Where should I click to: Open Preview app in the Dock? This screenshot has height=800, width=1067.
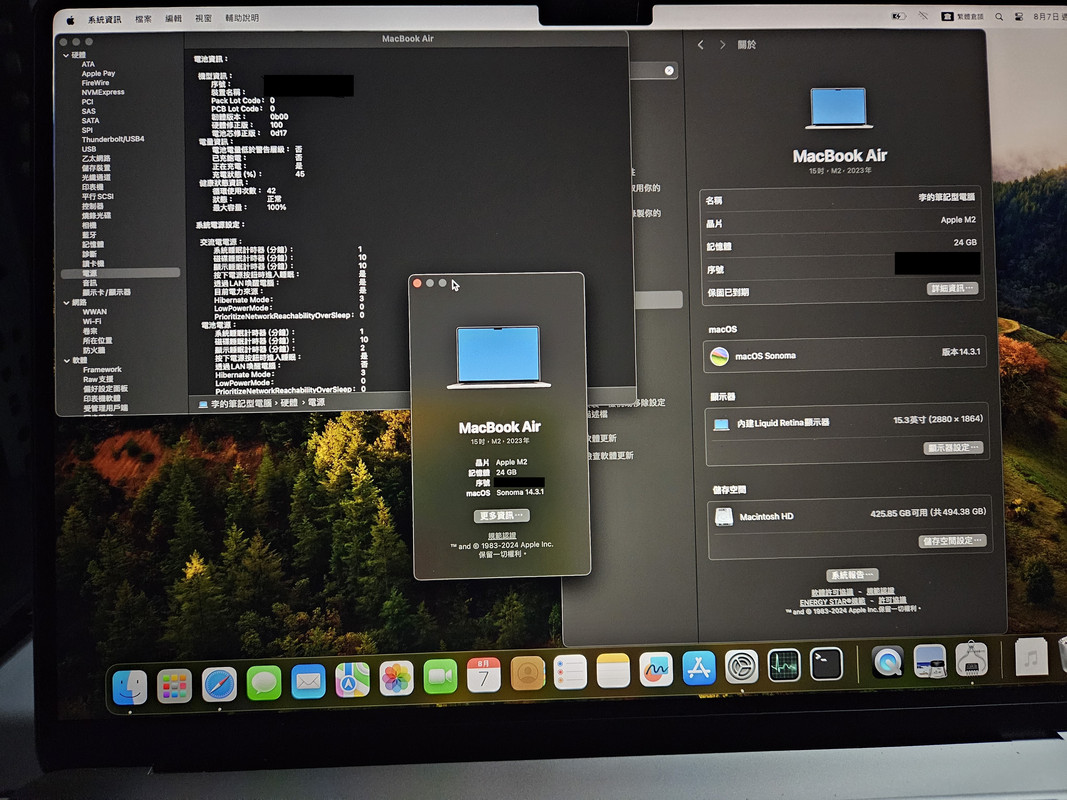tap(930, 661)
